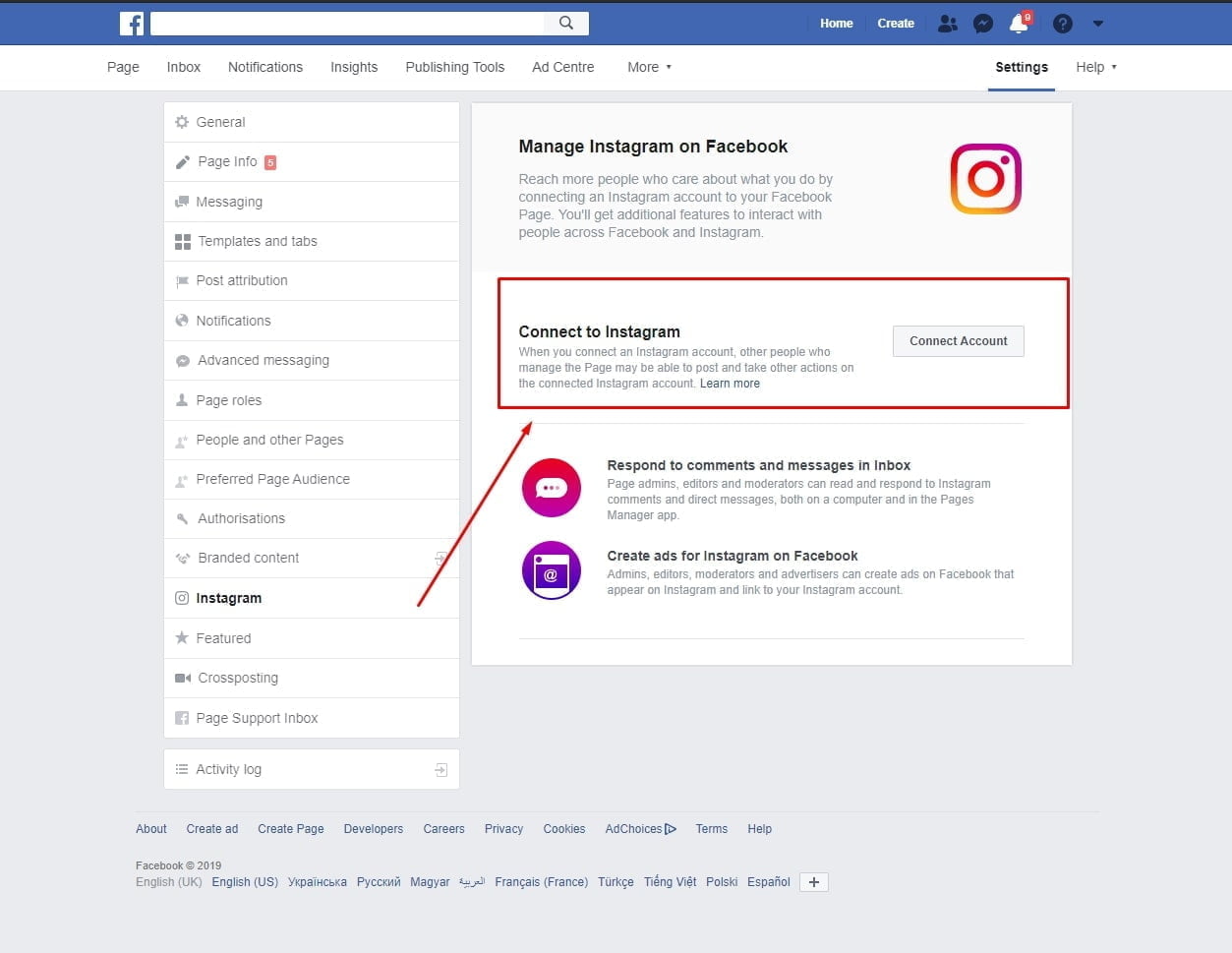Switch language to Türkçe
The width and height of the screenshot is (1232, 953).
pyautogui.click(x=616, y=882)
